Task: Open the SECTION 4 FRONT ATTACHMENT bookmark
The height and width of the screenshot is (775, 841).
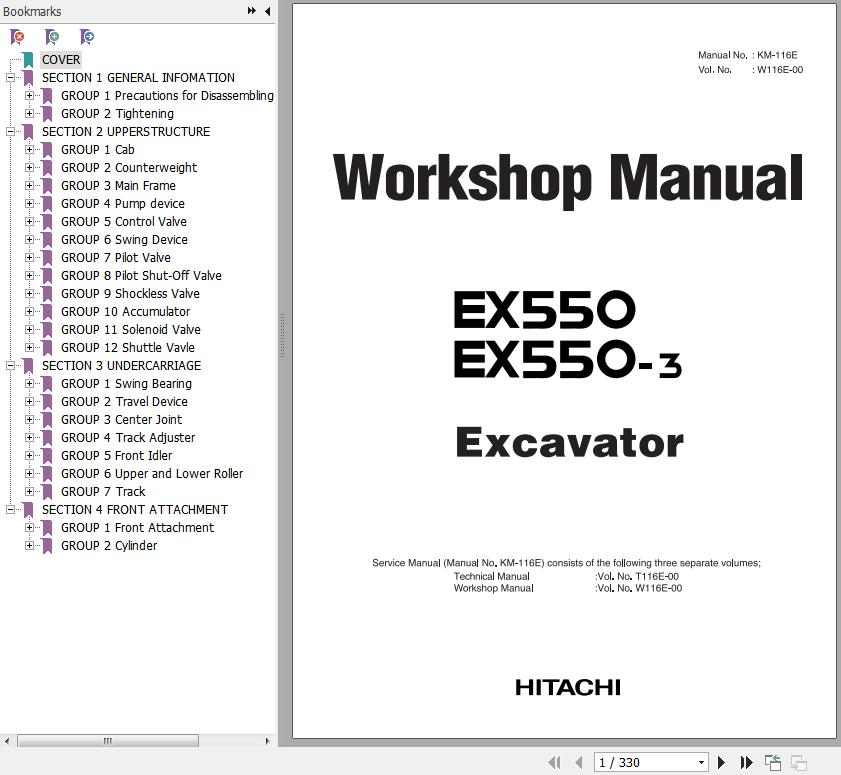Action: coord(135,510)
